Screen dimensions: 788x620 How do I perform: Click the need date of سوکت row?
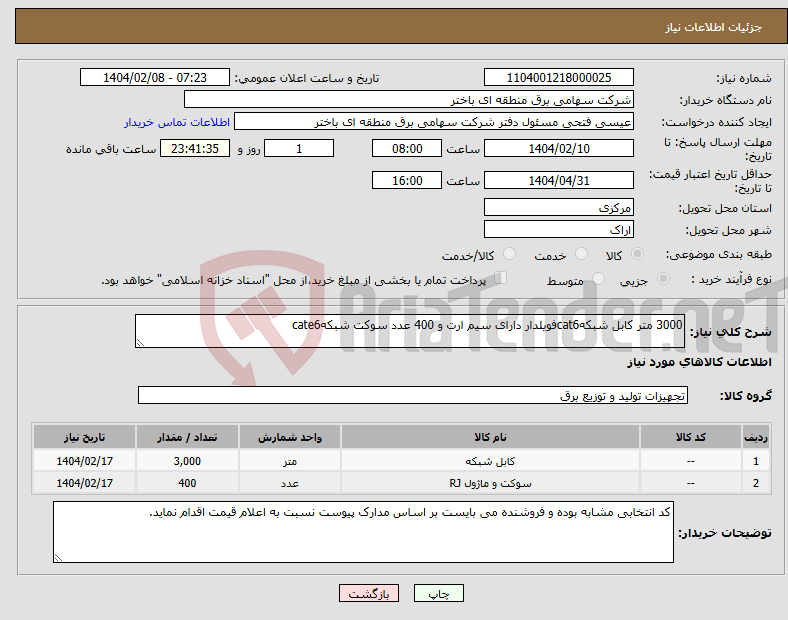click(x=84, y=483)
